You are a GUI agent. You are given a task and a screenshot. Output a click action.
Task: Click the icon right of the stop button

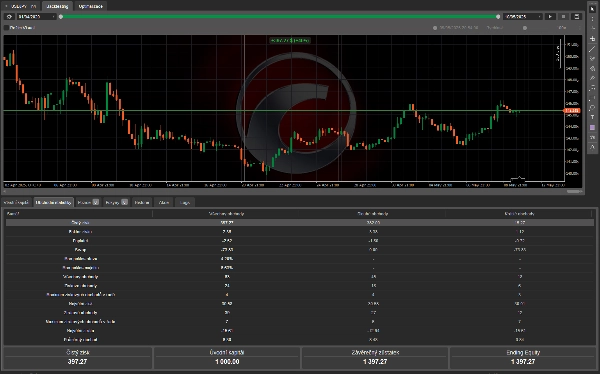[576, 16]
